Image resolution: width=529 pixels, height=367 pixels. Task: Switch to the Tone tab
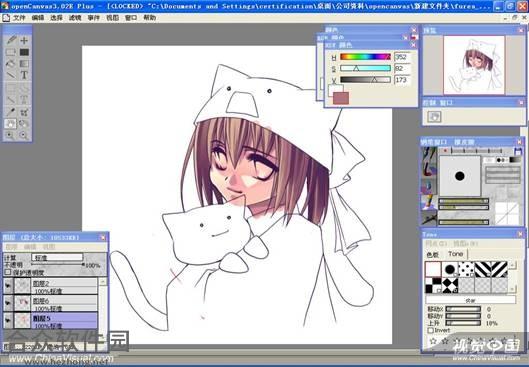[x=455, y=254]
